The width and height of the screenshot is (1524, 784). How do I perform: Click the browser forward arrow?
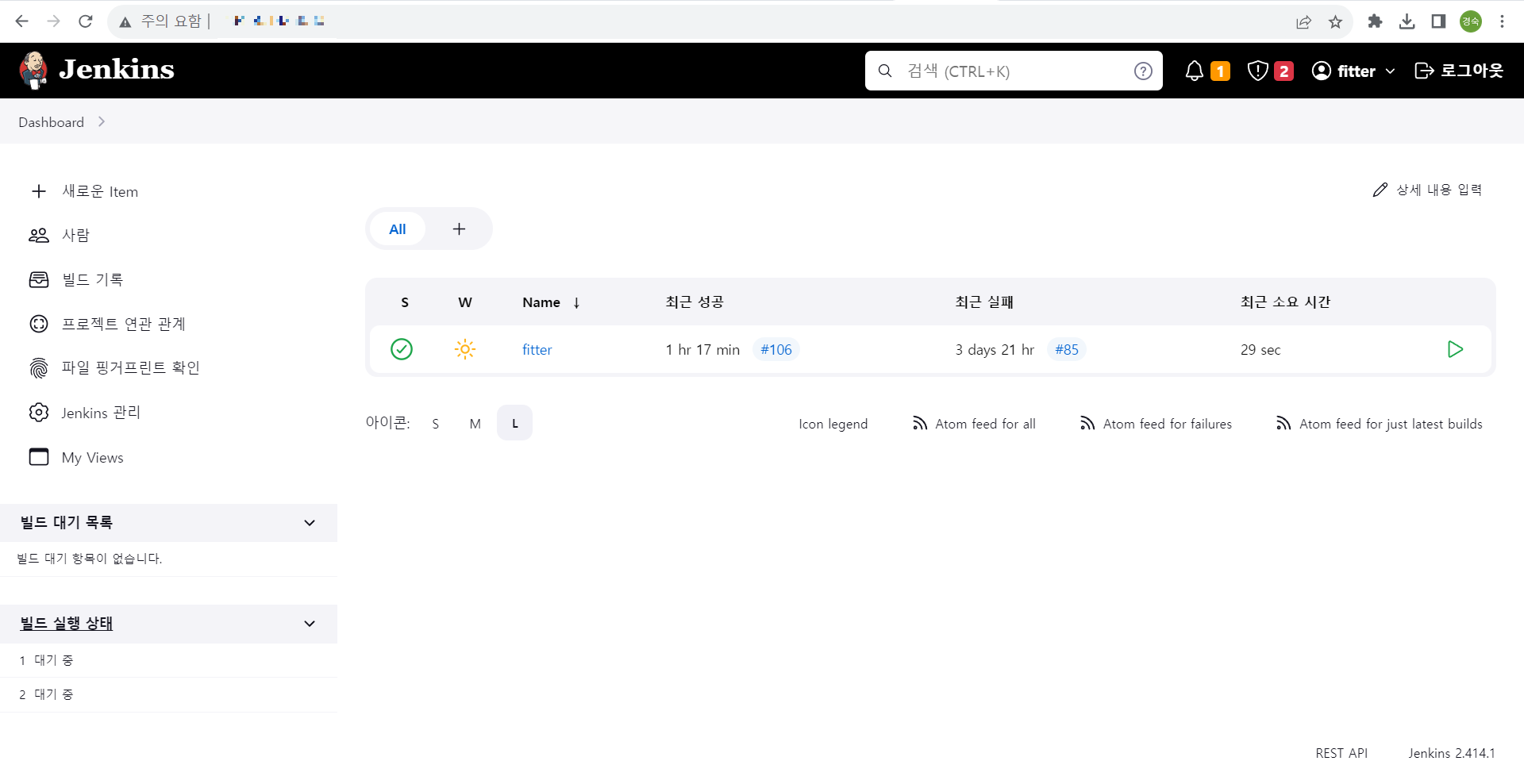[54, 21]
